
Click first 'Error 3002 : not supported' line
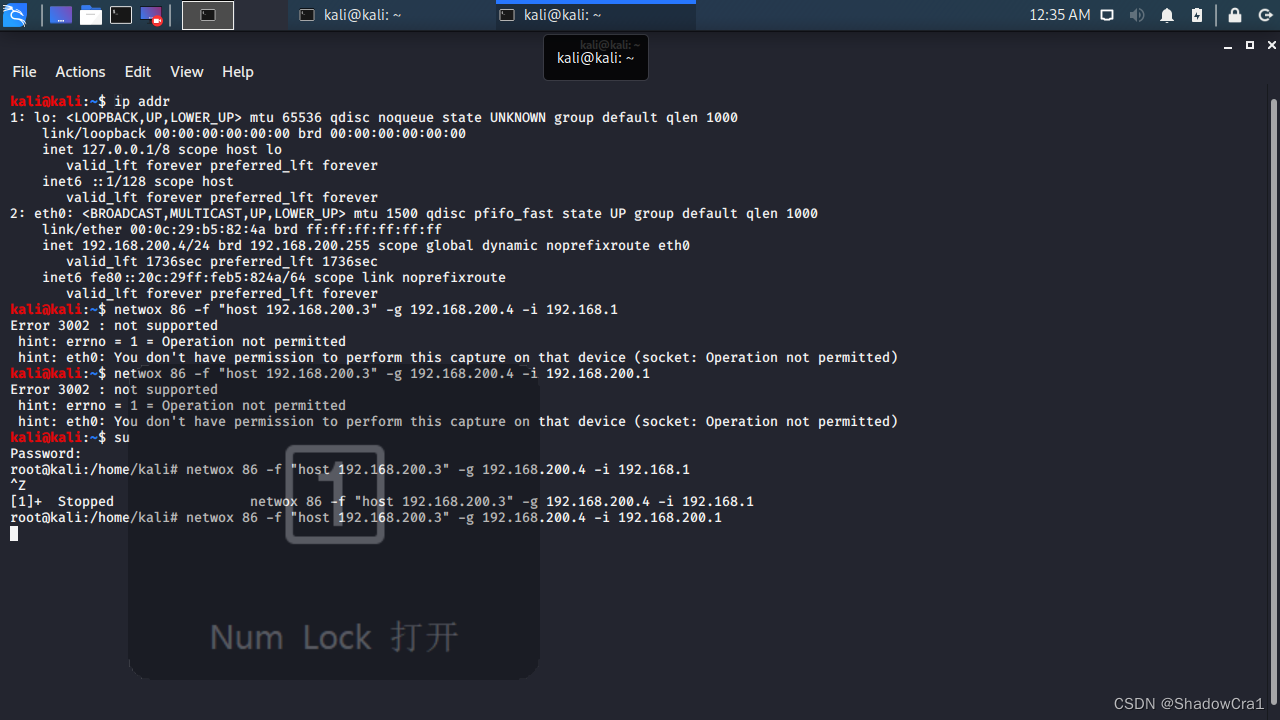pyautogui.click(x=114, y=325)
